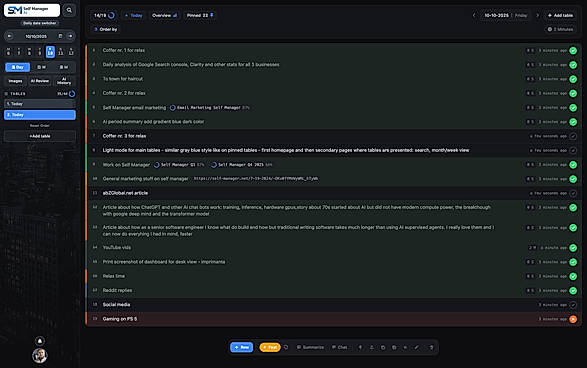Select day 11 in the week strip
This screenshot has width=587, height=368.
pyautogui.click(x=61, y=52)
